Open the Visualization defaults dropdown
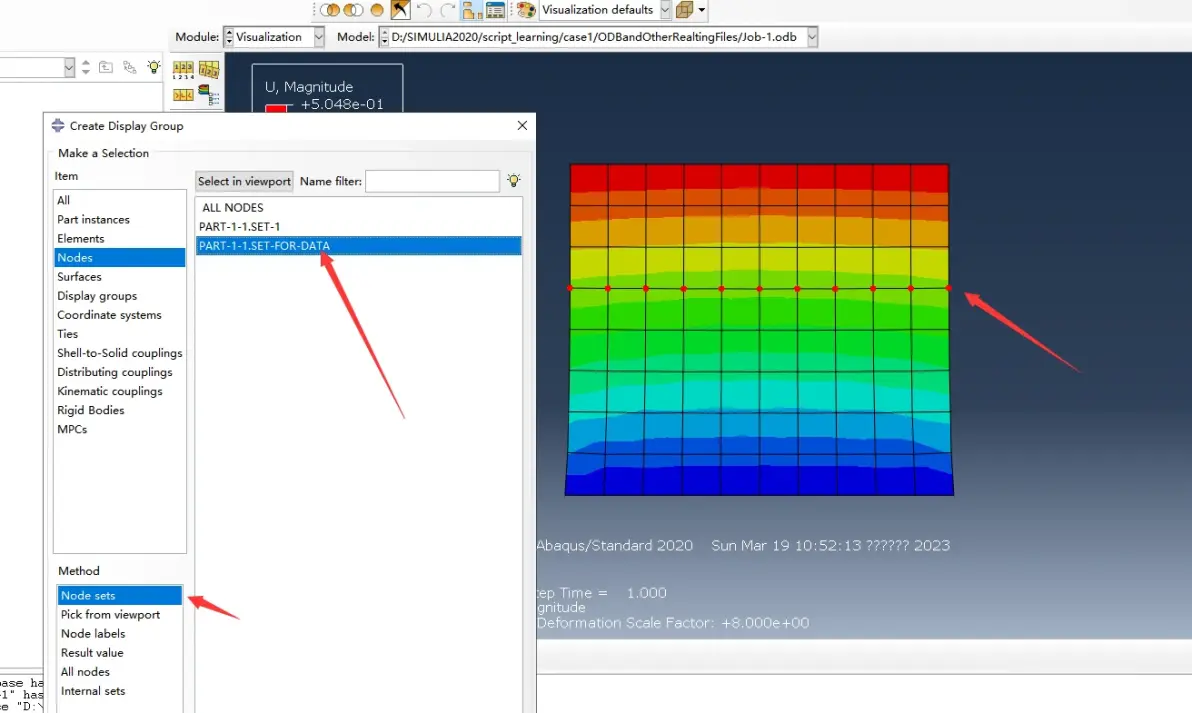 click(666, 10)
